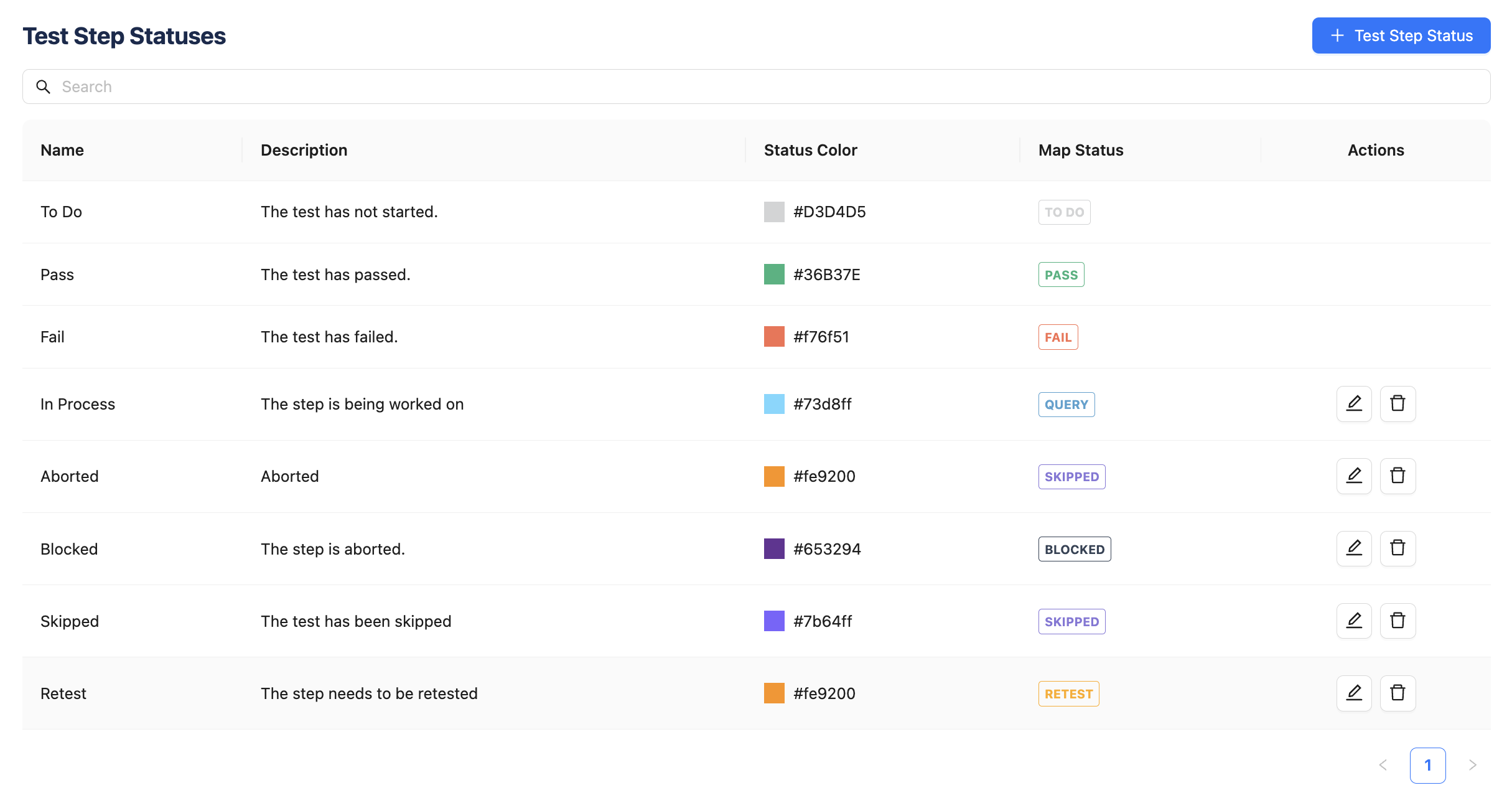Click the BLOCKED map status tag
Viewport: 1512px width, 798px height.
coord(1075,549)
